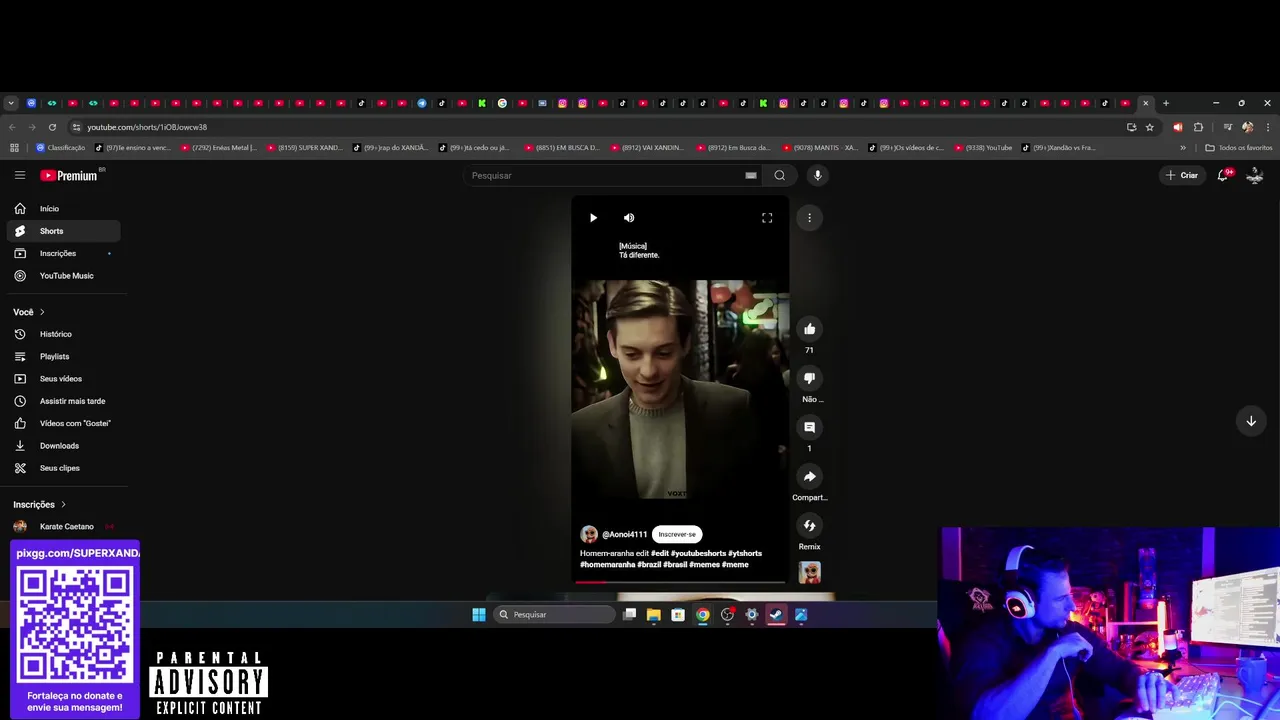Open Histórico in the sidebar
Viewport: 1280px width, 720px height.
click(x=64, y=334)
